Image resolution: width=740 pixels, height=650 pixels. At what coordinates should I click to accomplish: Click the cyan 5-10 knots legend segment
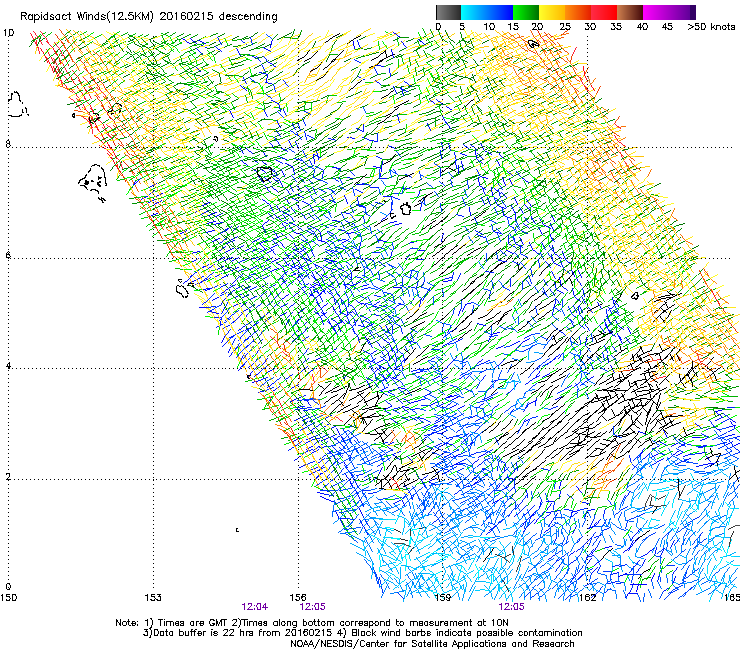click(474, 12)
